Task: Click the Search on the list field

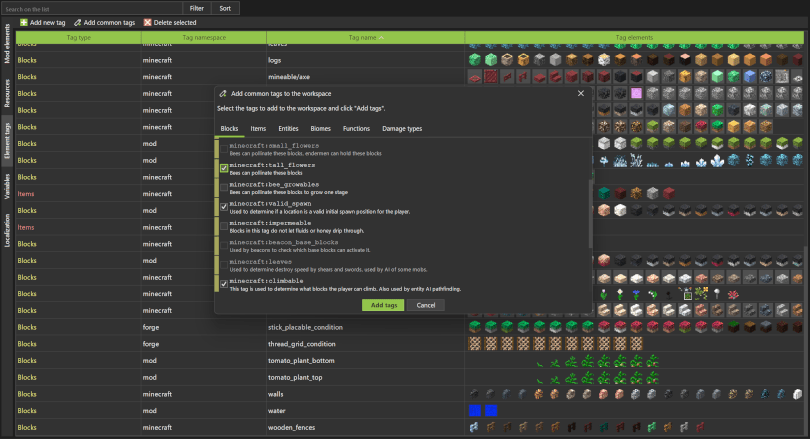Action: [x=91, y=9]
